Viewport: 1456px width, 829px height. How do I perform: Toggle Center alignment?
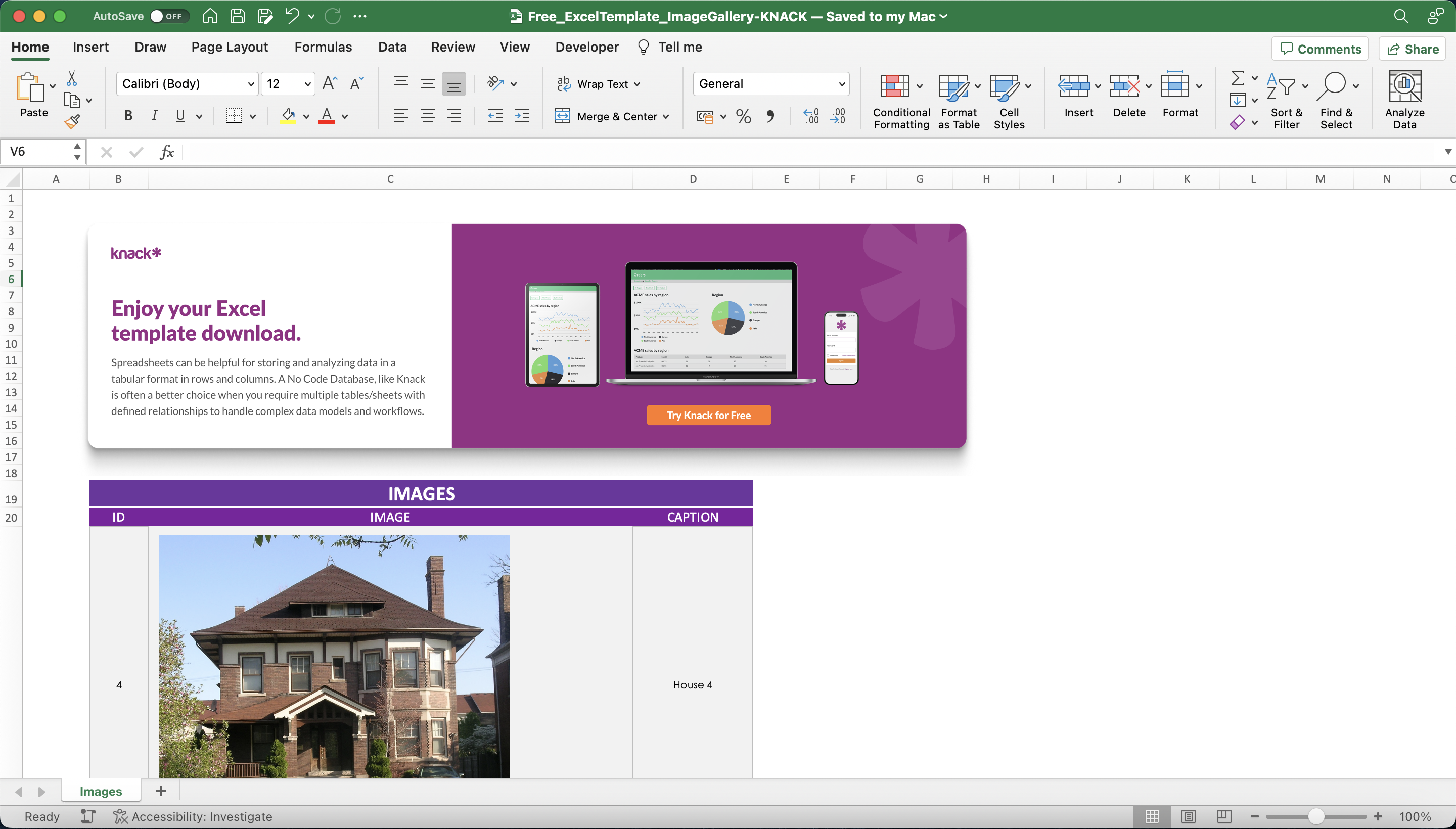(x=428, y=116)
